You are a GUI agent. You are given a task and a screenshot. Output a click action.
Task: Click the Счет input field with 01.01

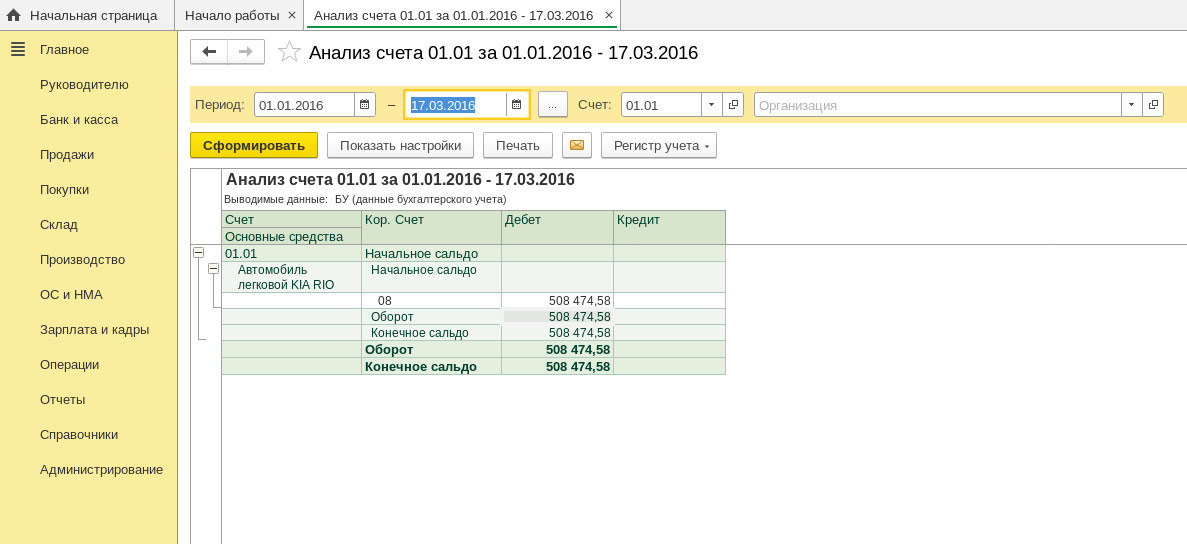coord(662,105)
